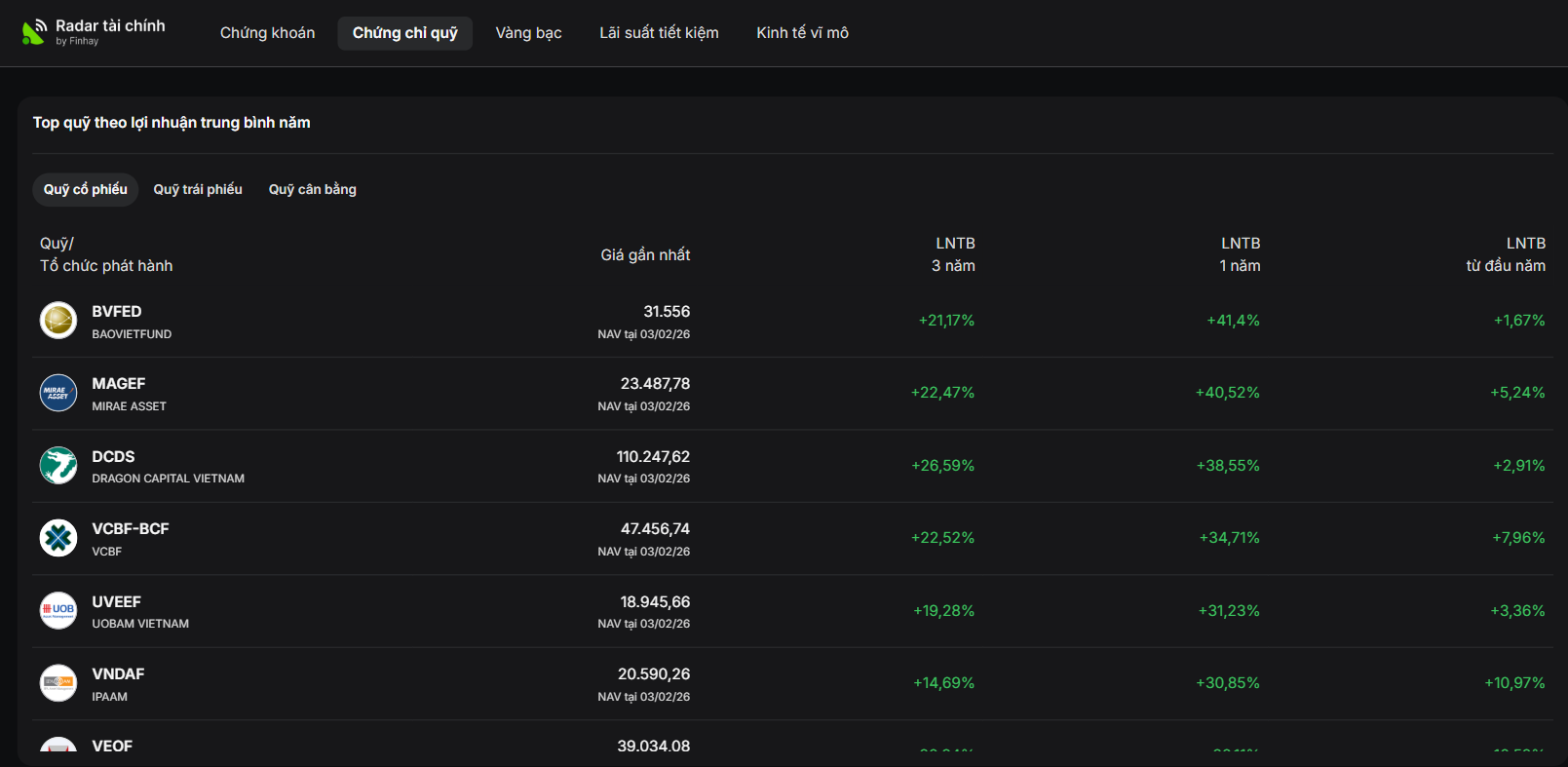Click the VNDAF IPAAM fund logo
1568x767 pixels.
pos(58,683)
